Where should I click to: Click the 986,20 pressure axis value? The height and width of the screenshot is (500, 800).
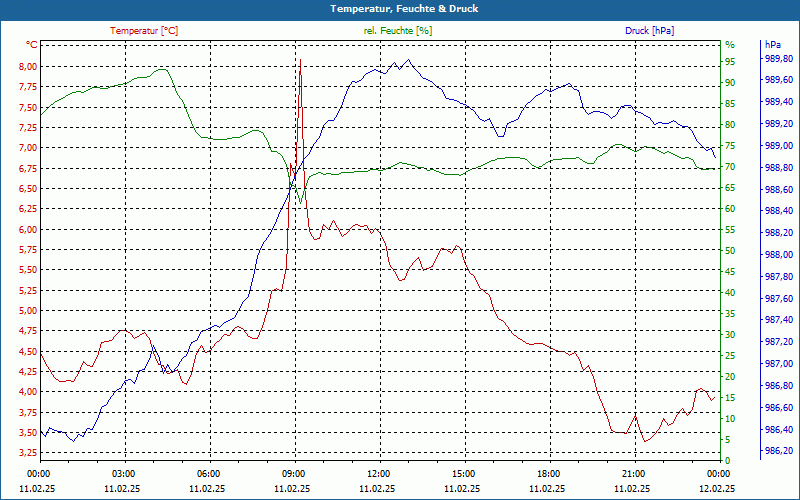779,451
